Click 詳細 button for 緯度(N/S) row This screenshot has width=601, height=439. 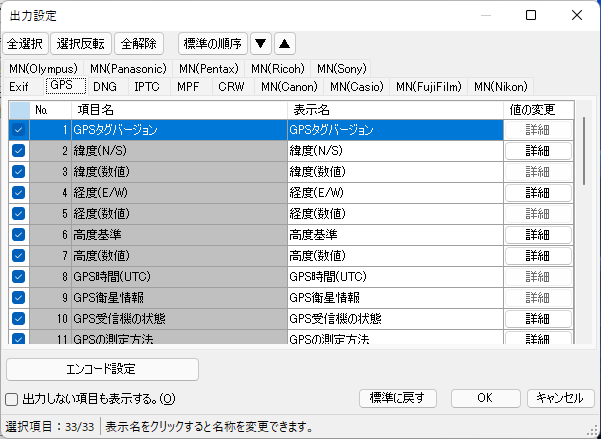pos(538,150)
